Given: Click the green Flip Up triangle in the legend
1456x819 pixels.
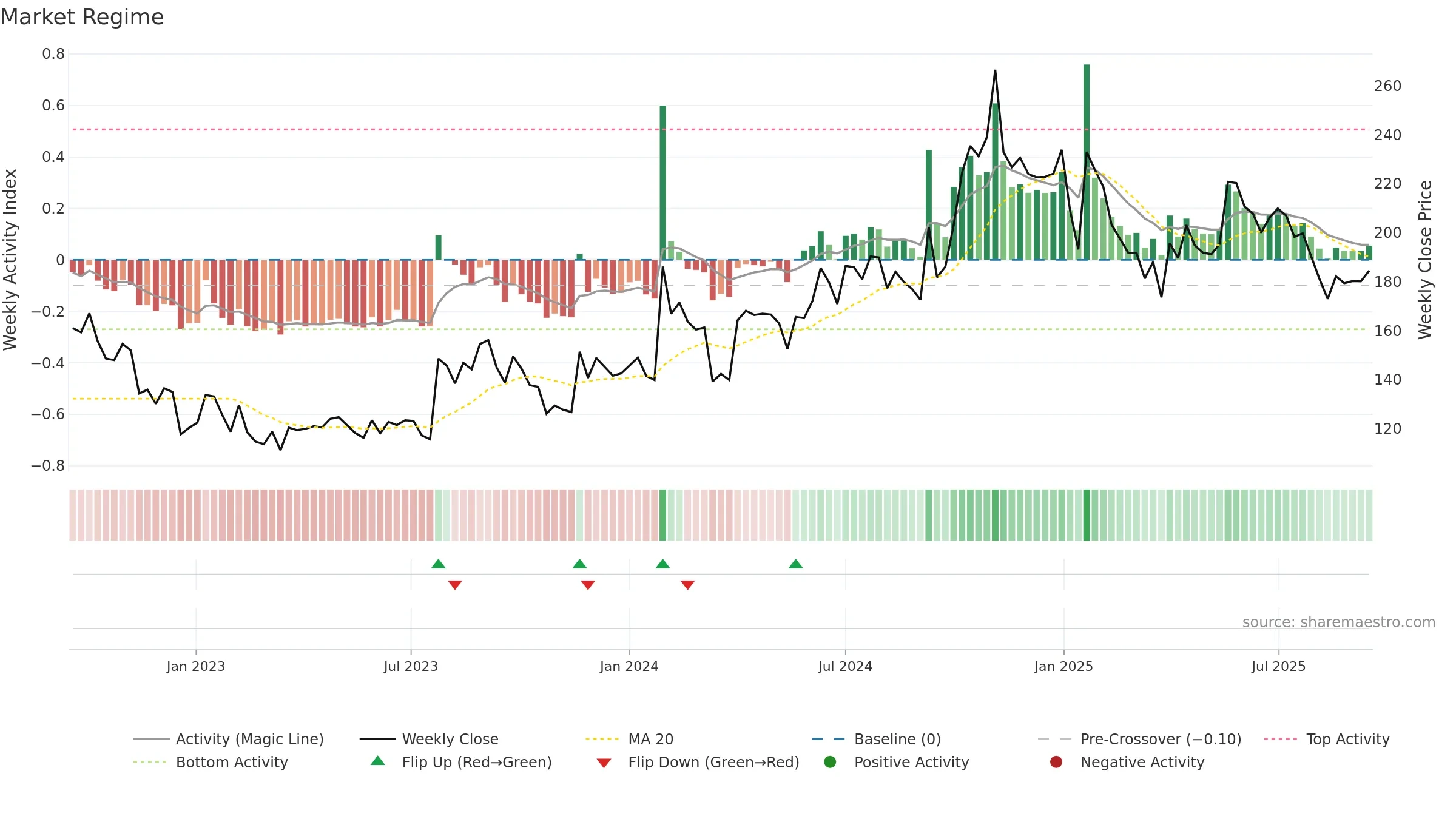Looking at the screenshot, I should click(378, 761).
